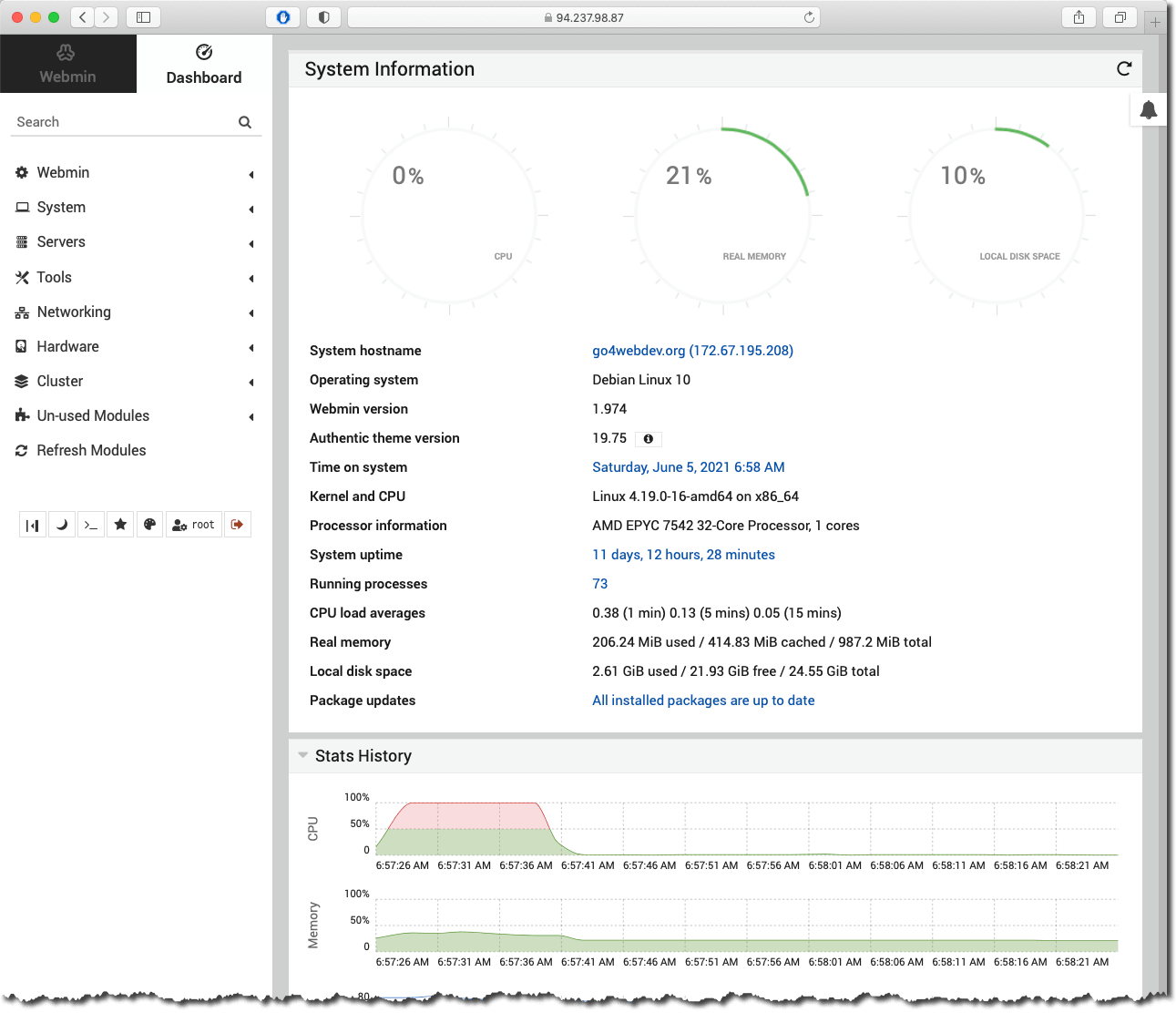
Task: Open the command shell terminal icon
Action: pos(91,525)
